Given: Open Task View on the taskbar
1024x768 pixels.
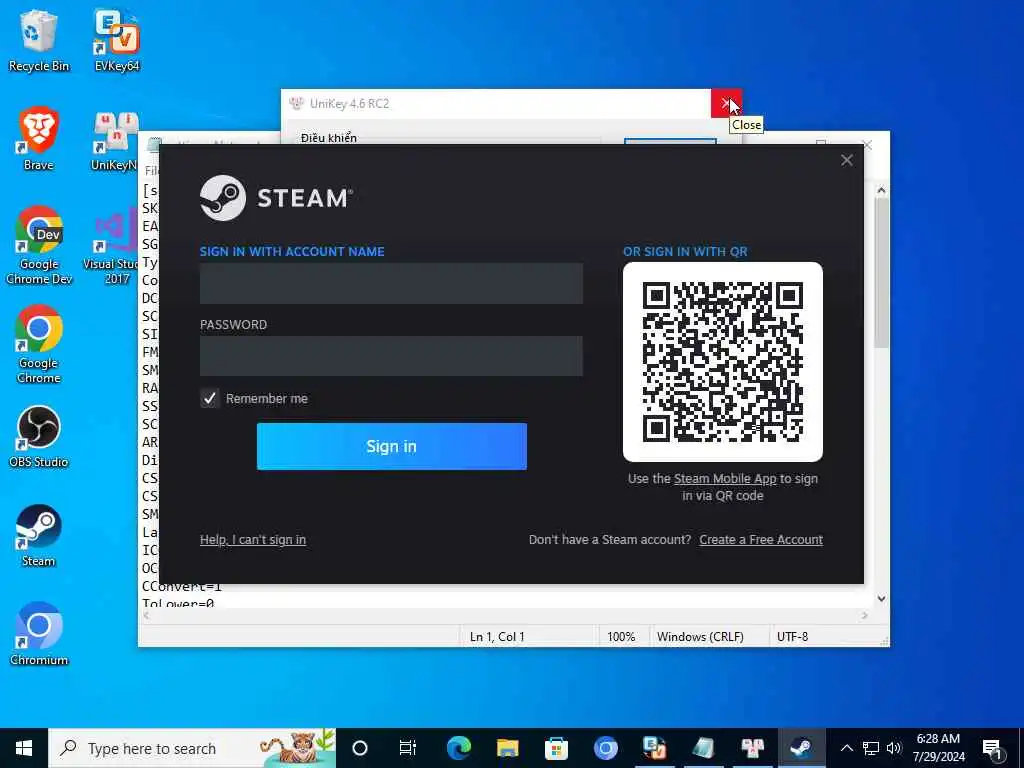Looking at the screenshot, I should 408,748.
